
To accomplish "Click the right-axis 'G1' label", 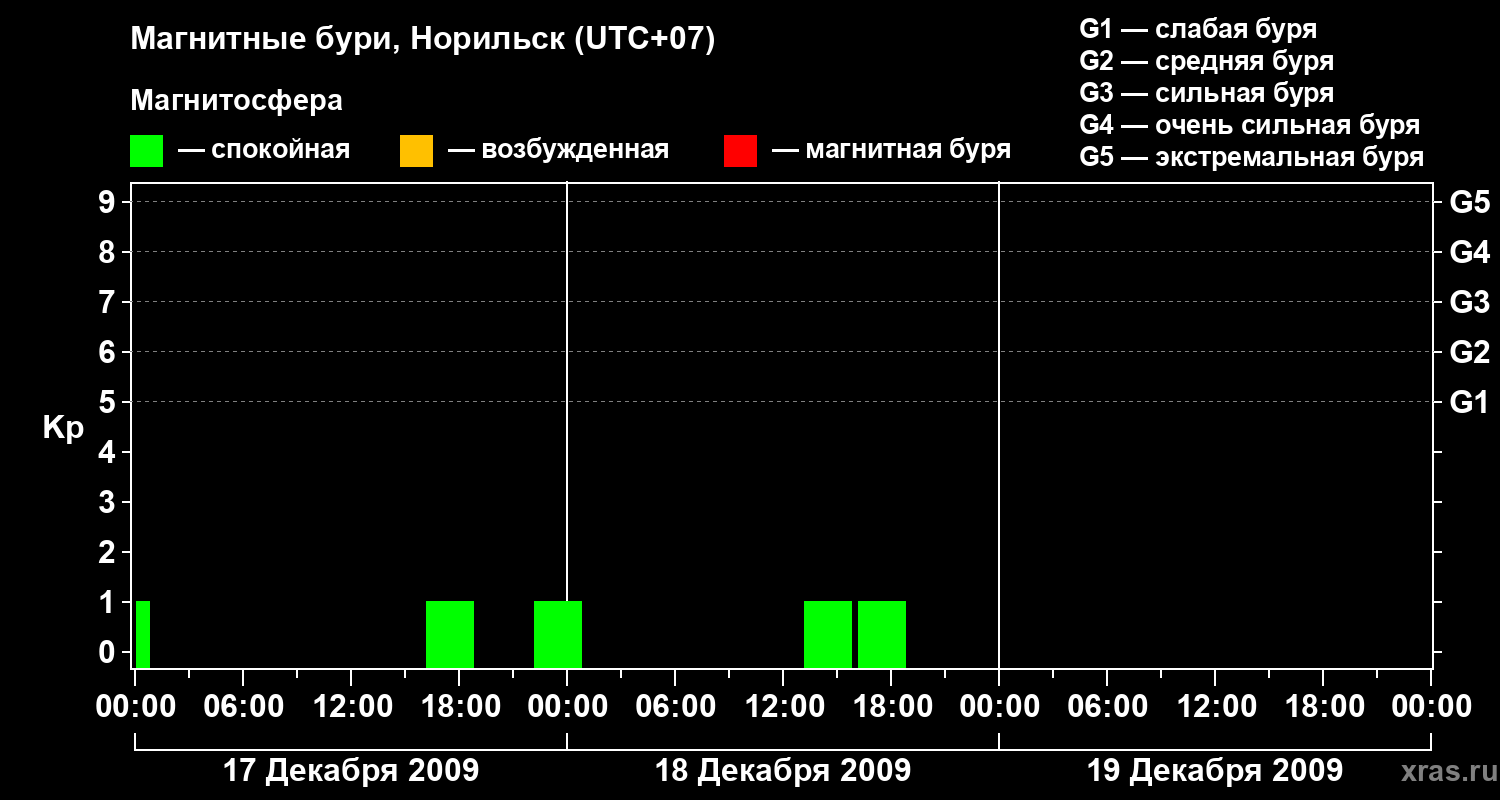I will (1470, 402).
